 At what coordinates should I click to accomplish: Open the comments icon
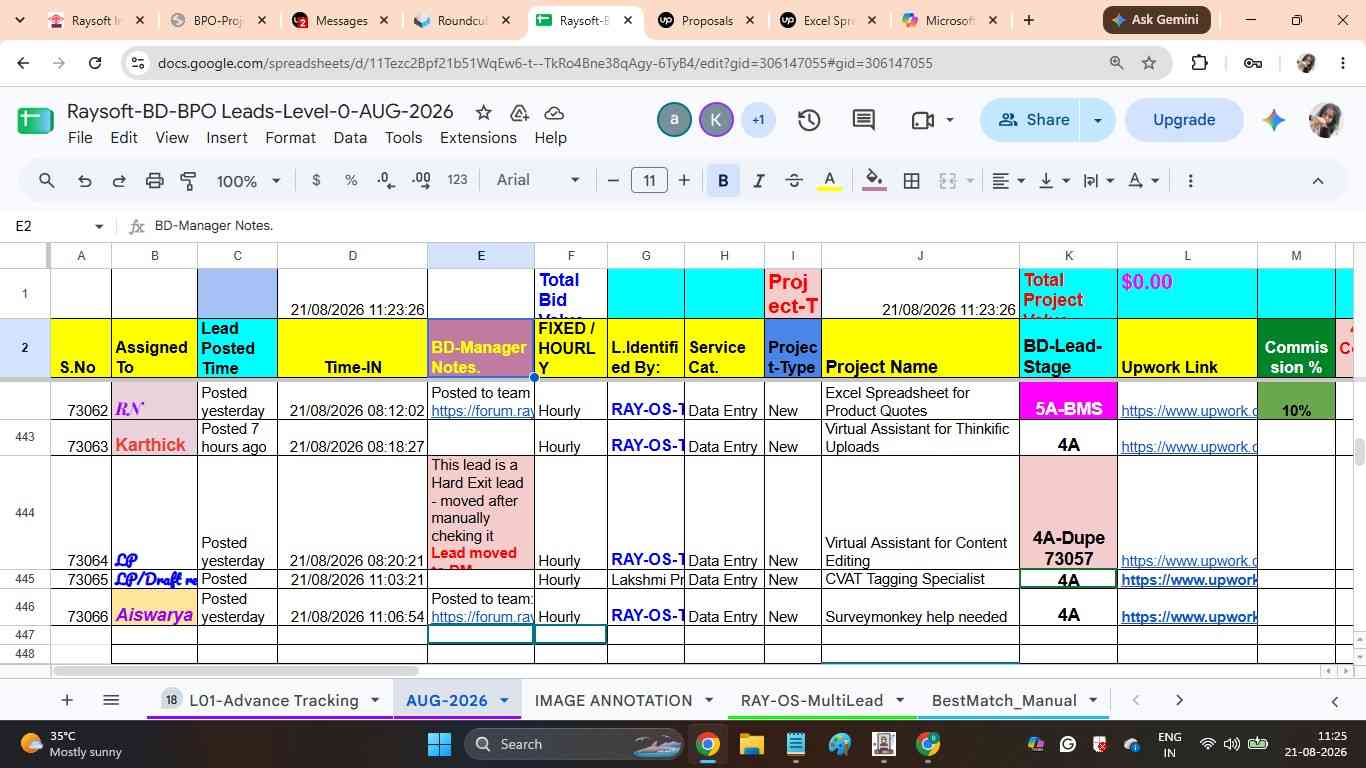coord(864,120)
